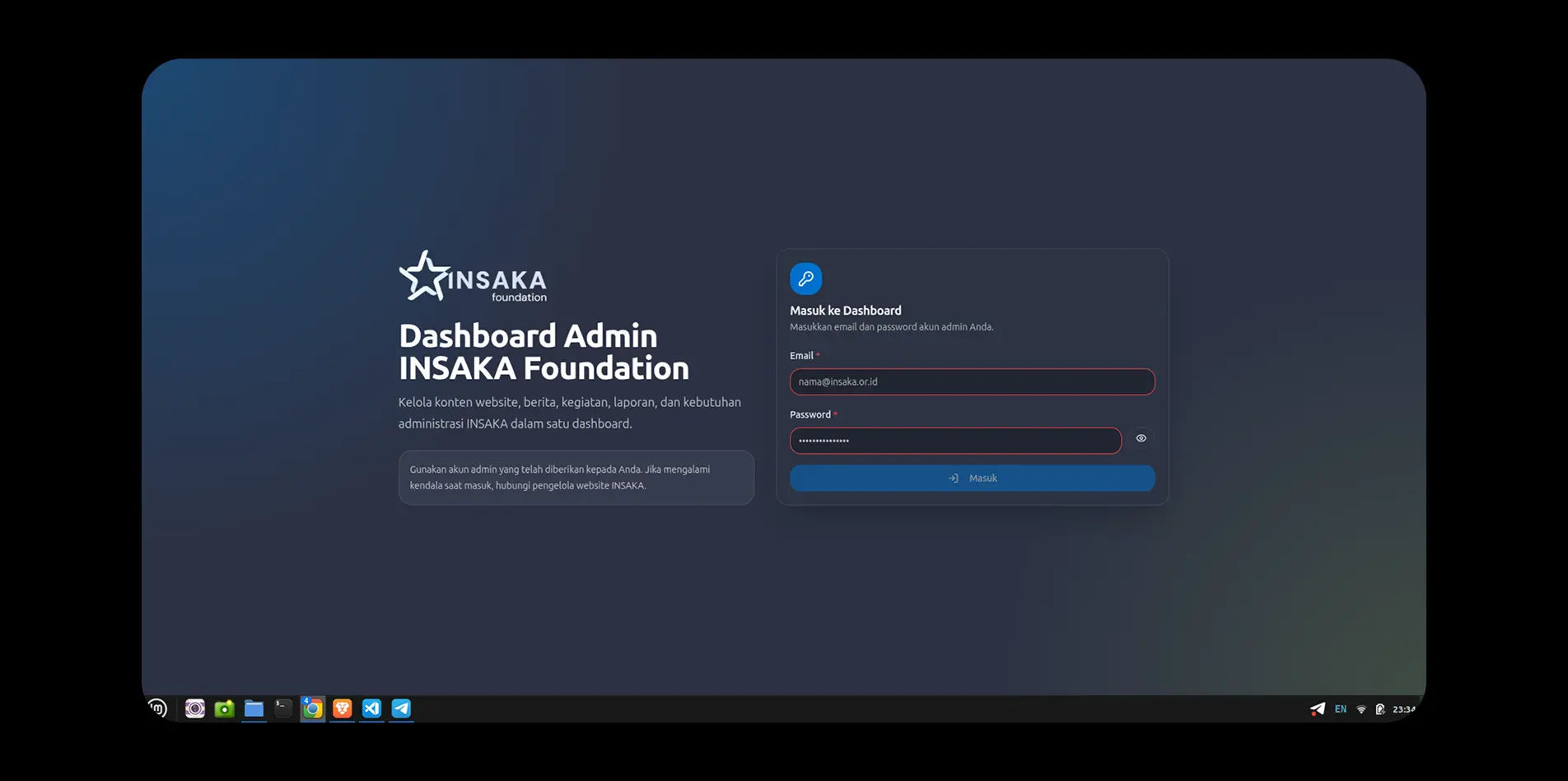1568x781 pixels.
Task: Toggle password visibility with eye icon
Action: (x=1141, y=438)
